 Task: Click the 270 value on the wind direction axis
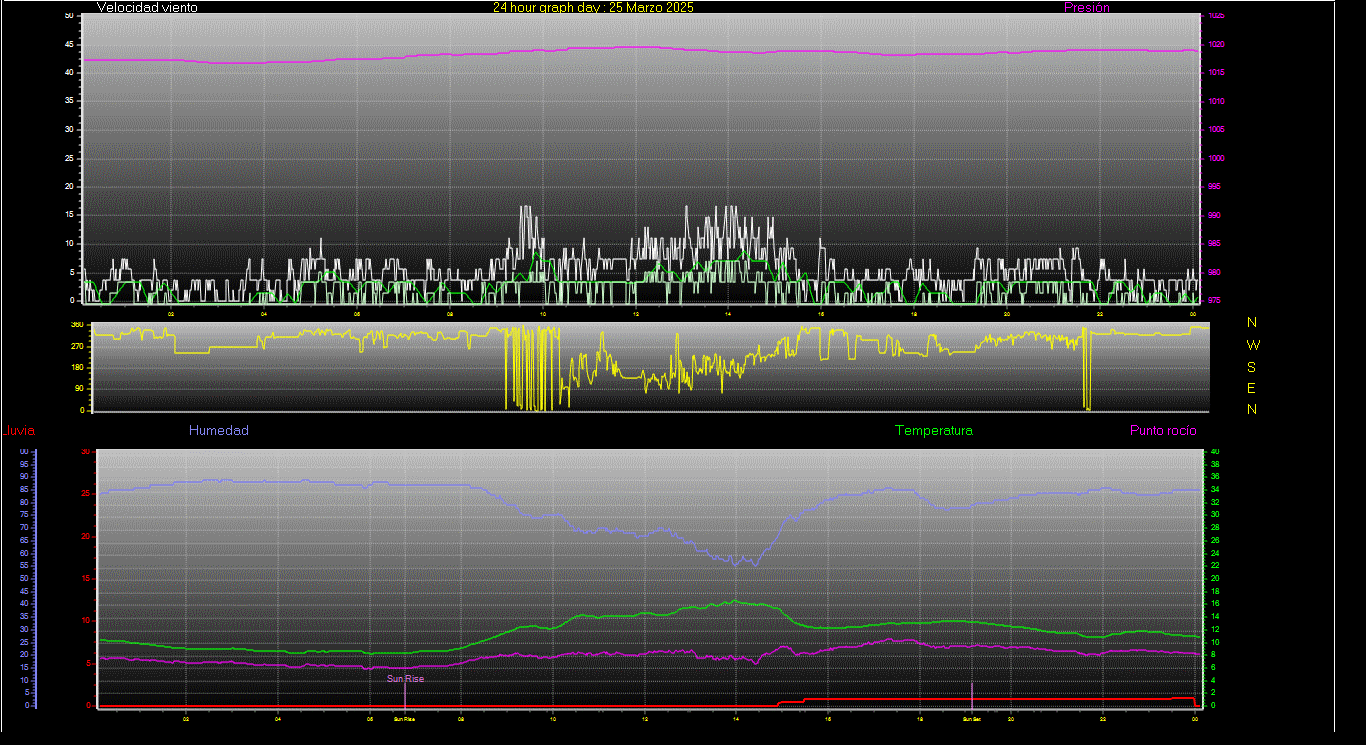(77, 346)
